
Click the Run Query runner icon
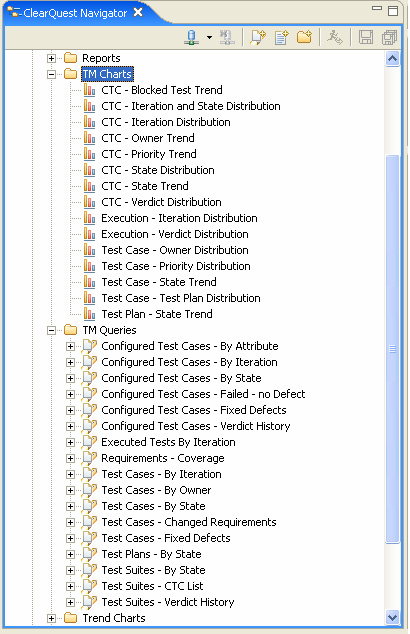tap(335, 37)
